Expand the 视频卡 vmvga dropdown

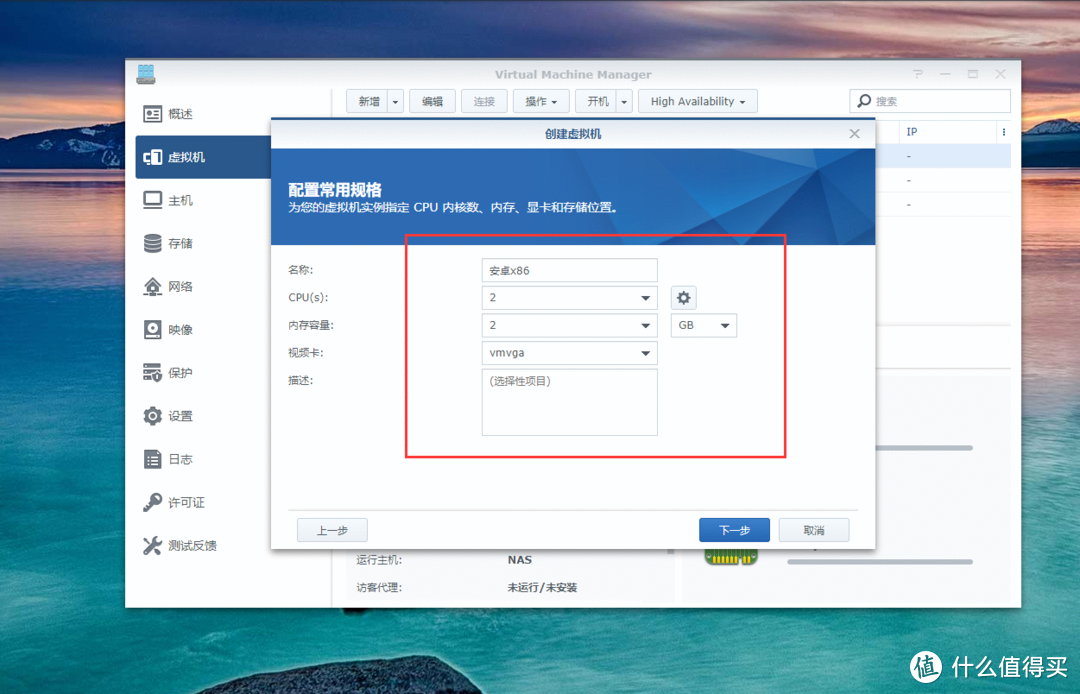point(645,353)
